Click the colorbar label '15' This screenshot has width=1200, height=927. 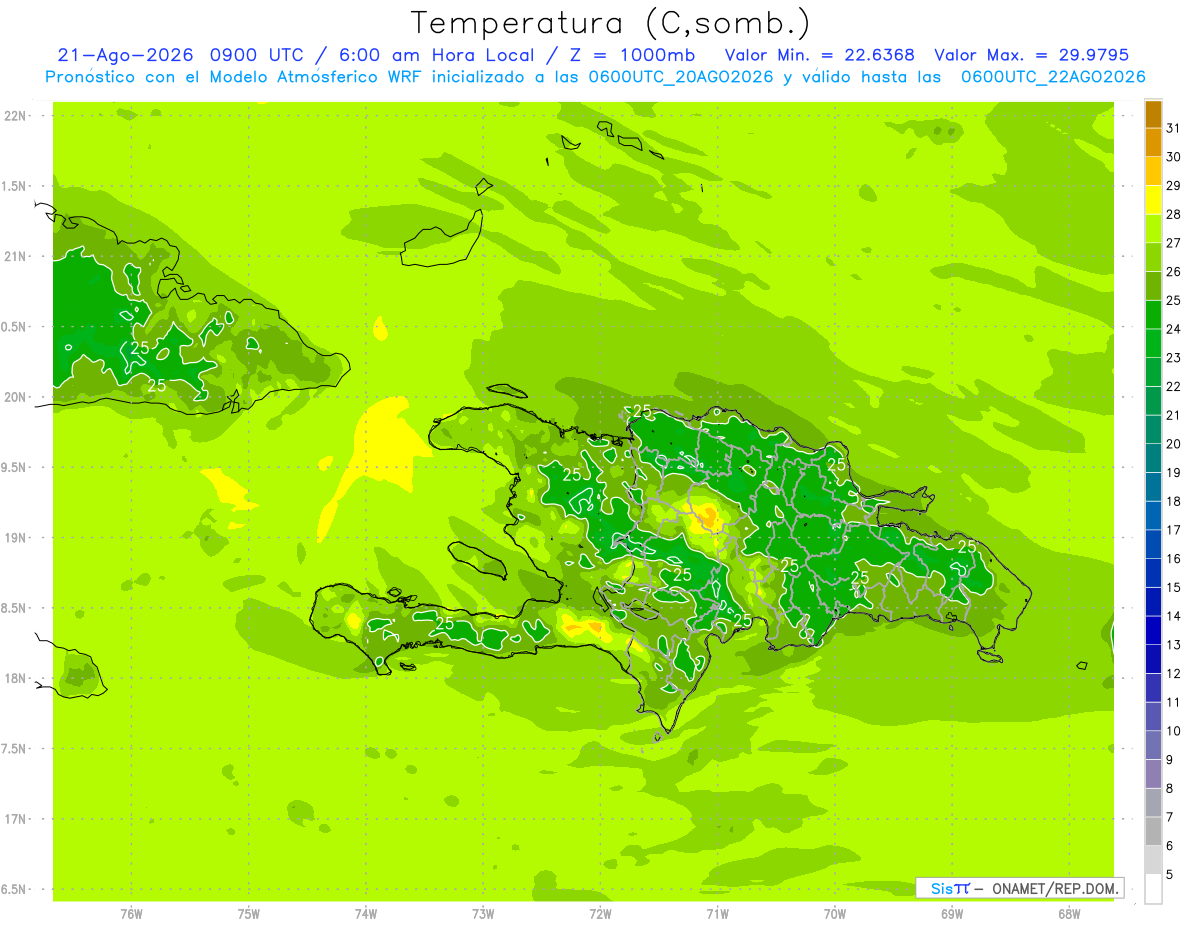tap(1174, 587)
